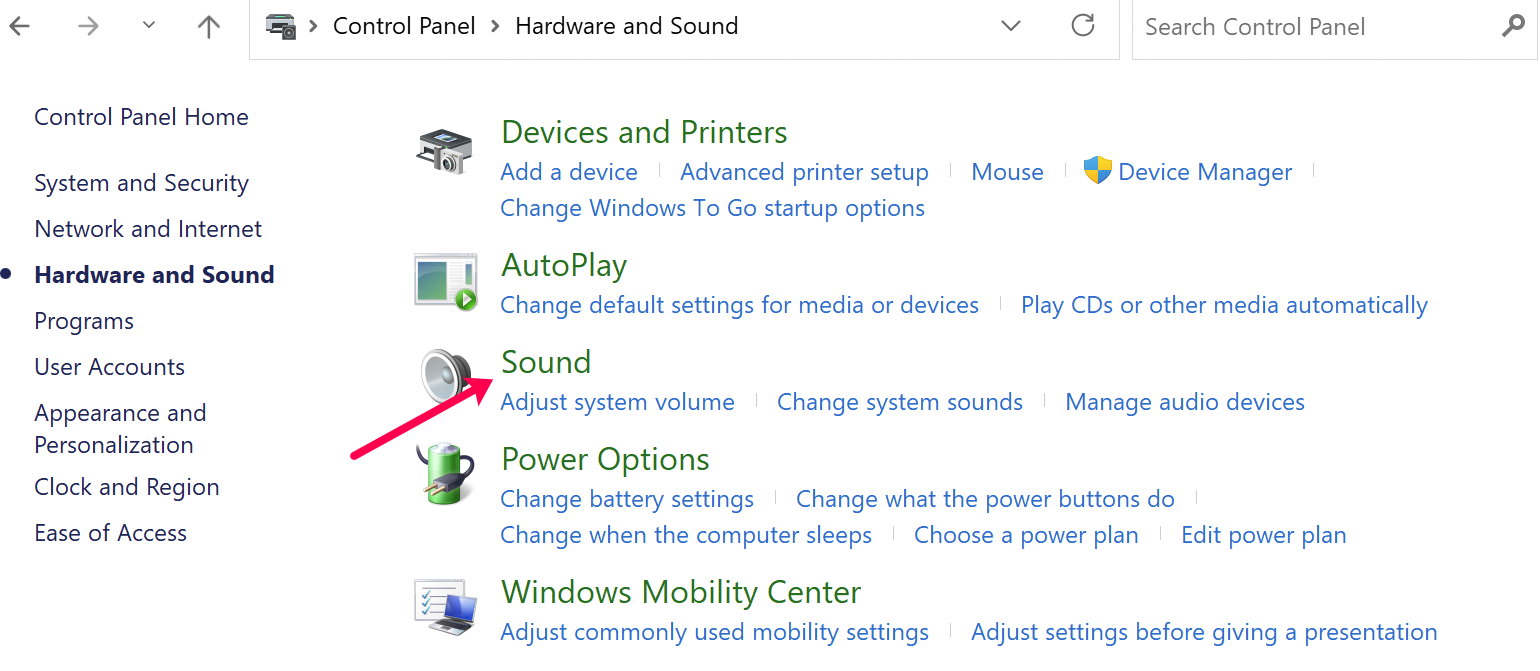
Task: Click the refresh button in address bar
Action: click(x=1083, y=26)
